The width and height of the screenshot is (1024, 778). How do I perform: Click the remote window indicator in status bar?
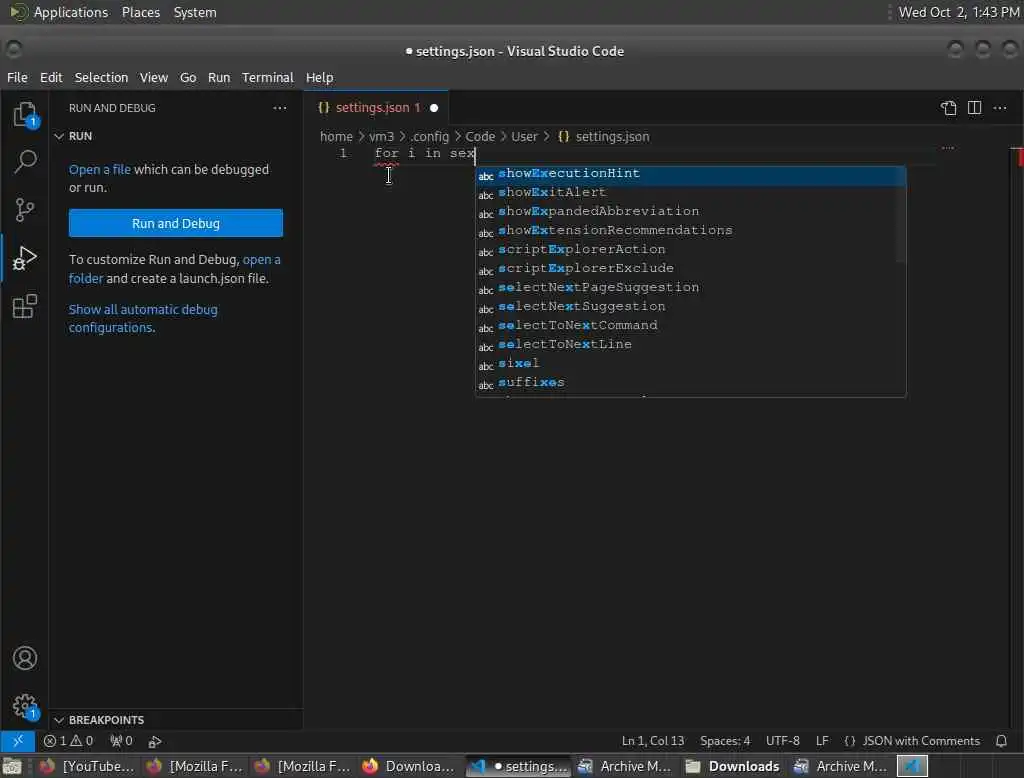[18, 741]
